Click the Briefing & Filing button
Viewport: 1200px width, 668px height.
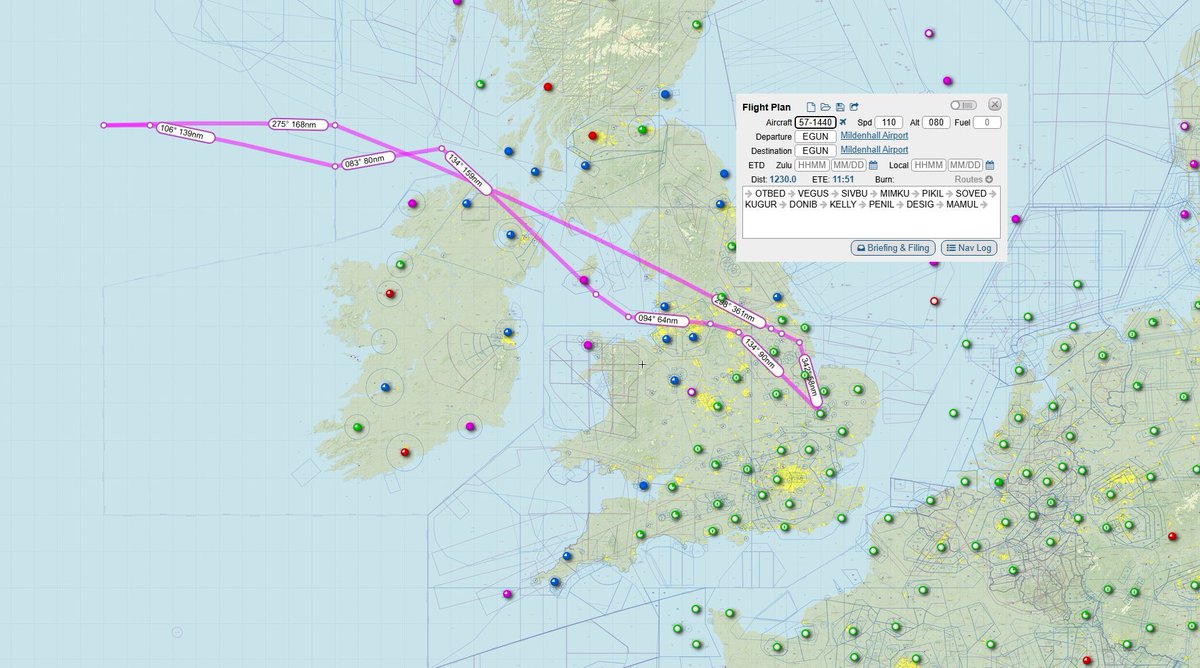click(x=893, y=247)
